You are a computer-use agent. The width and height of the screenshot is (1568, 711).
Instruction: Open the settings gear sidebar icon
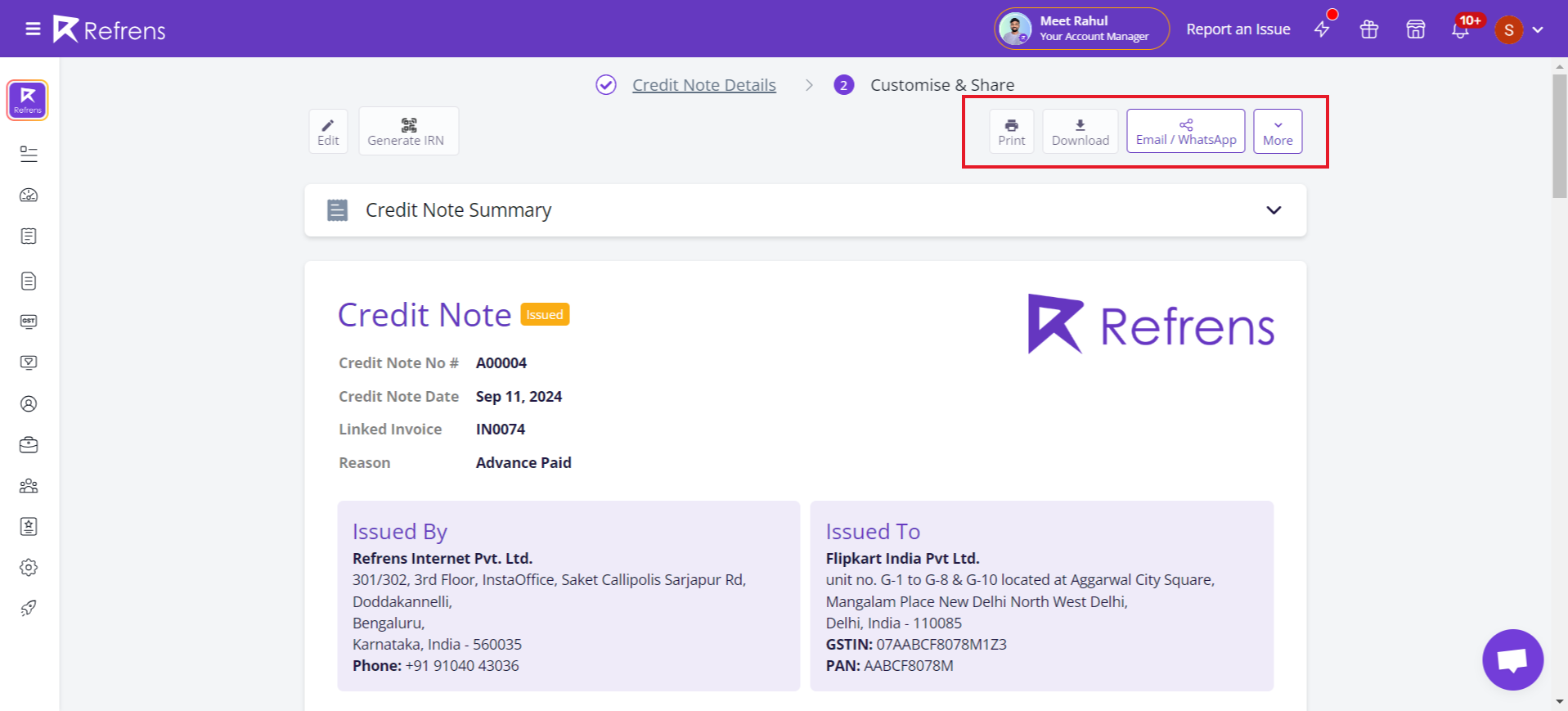29,568
